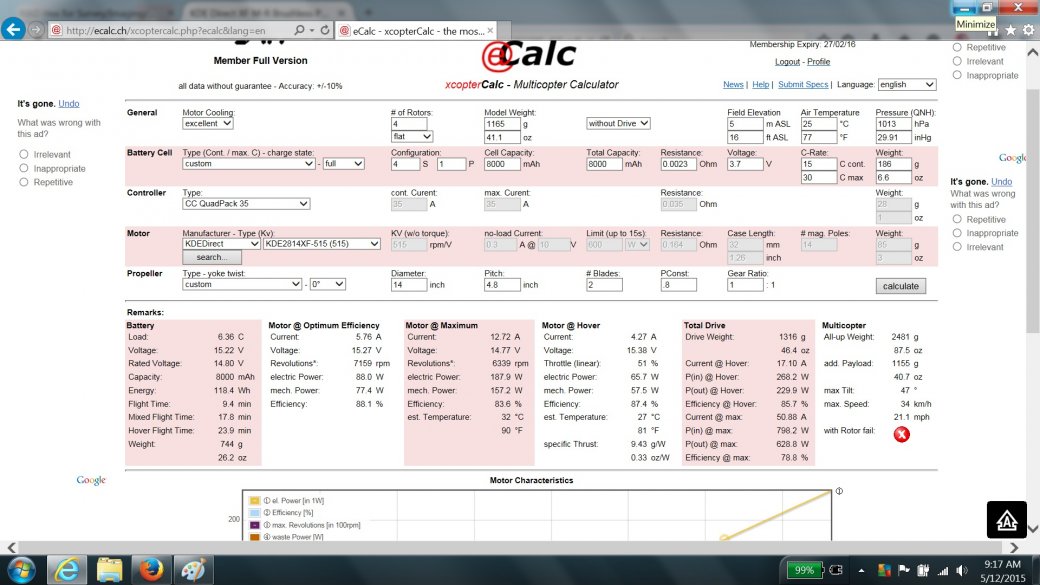Open the Windows Start button
1040x585 pixels.
[x=21, y=570]
